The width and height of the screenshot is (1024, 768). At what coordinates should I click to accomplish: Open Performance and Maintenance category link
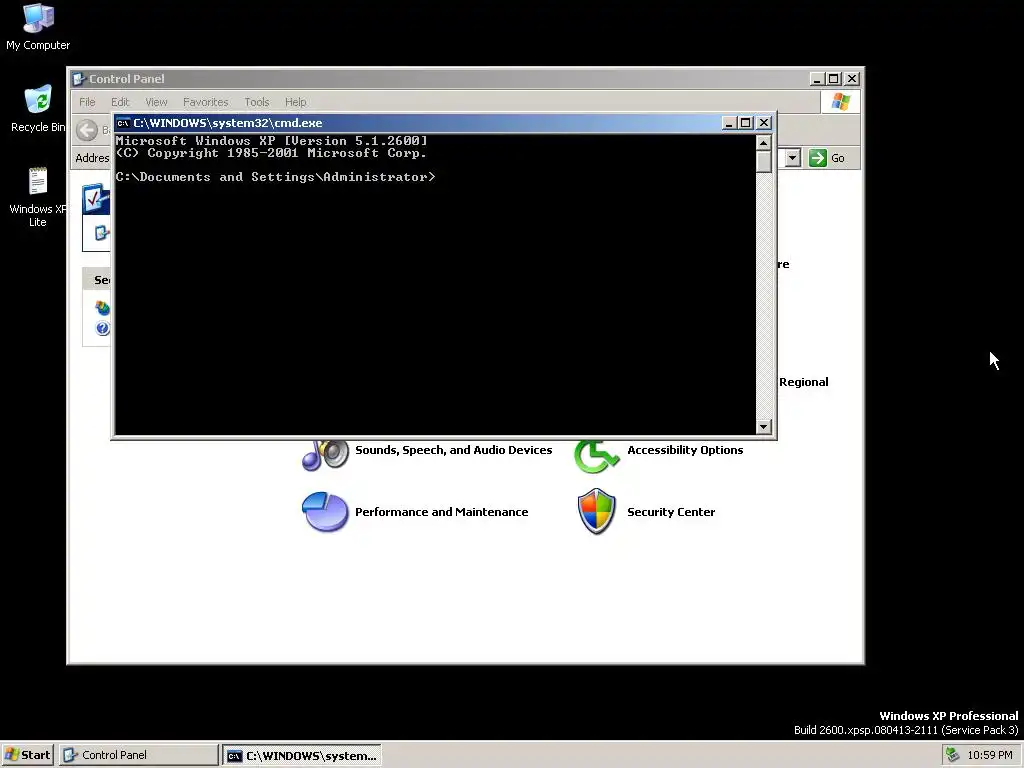441,512
